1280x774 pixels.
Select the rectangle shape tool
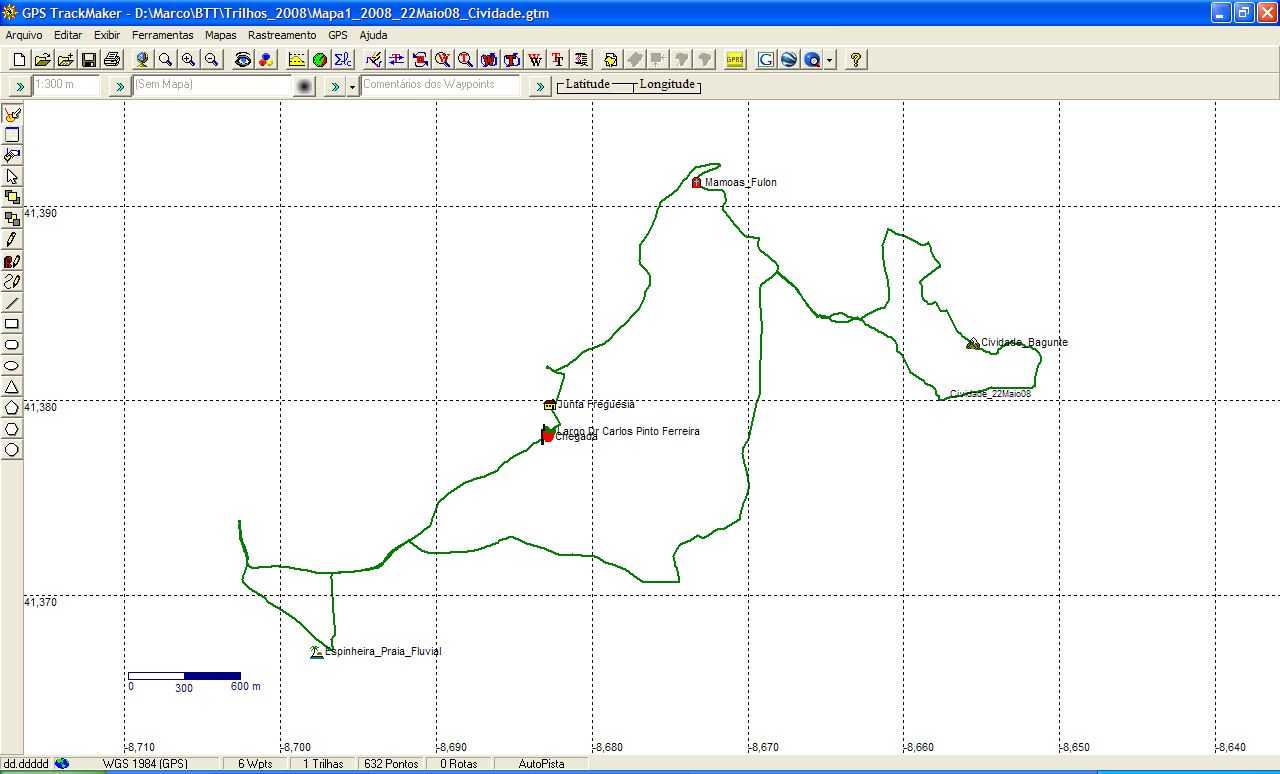[x=12, y=323]
